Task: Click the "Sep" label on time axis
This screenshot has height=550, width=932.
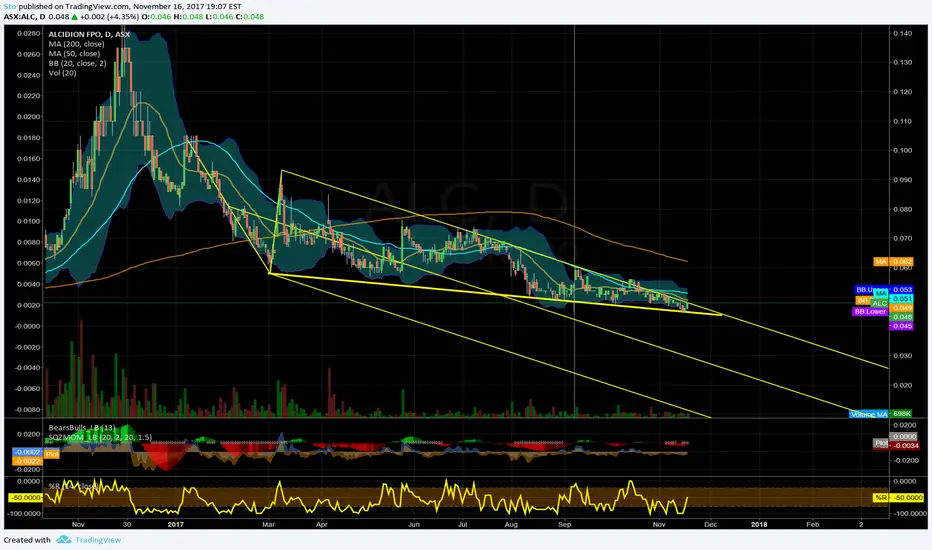Action: (564, 524)
